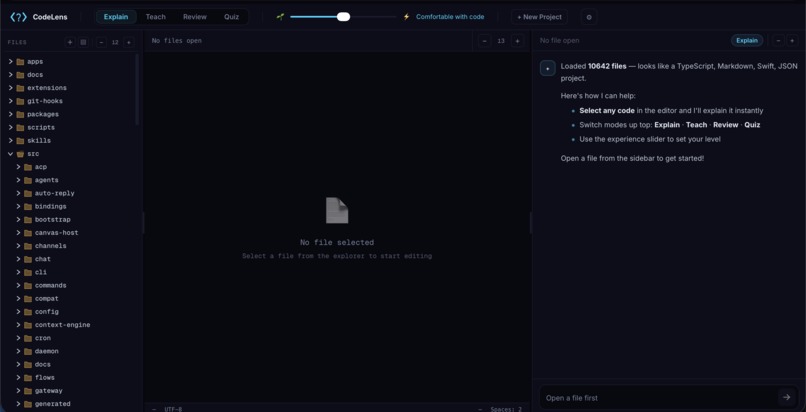
Task: Click the 10642 files text in the chat
Action: point(607,66)
